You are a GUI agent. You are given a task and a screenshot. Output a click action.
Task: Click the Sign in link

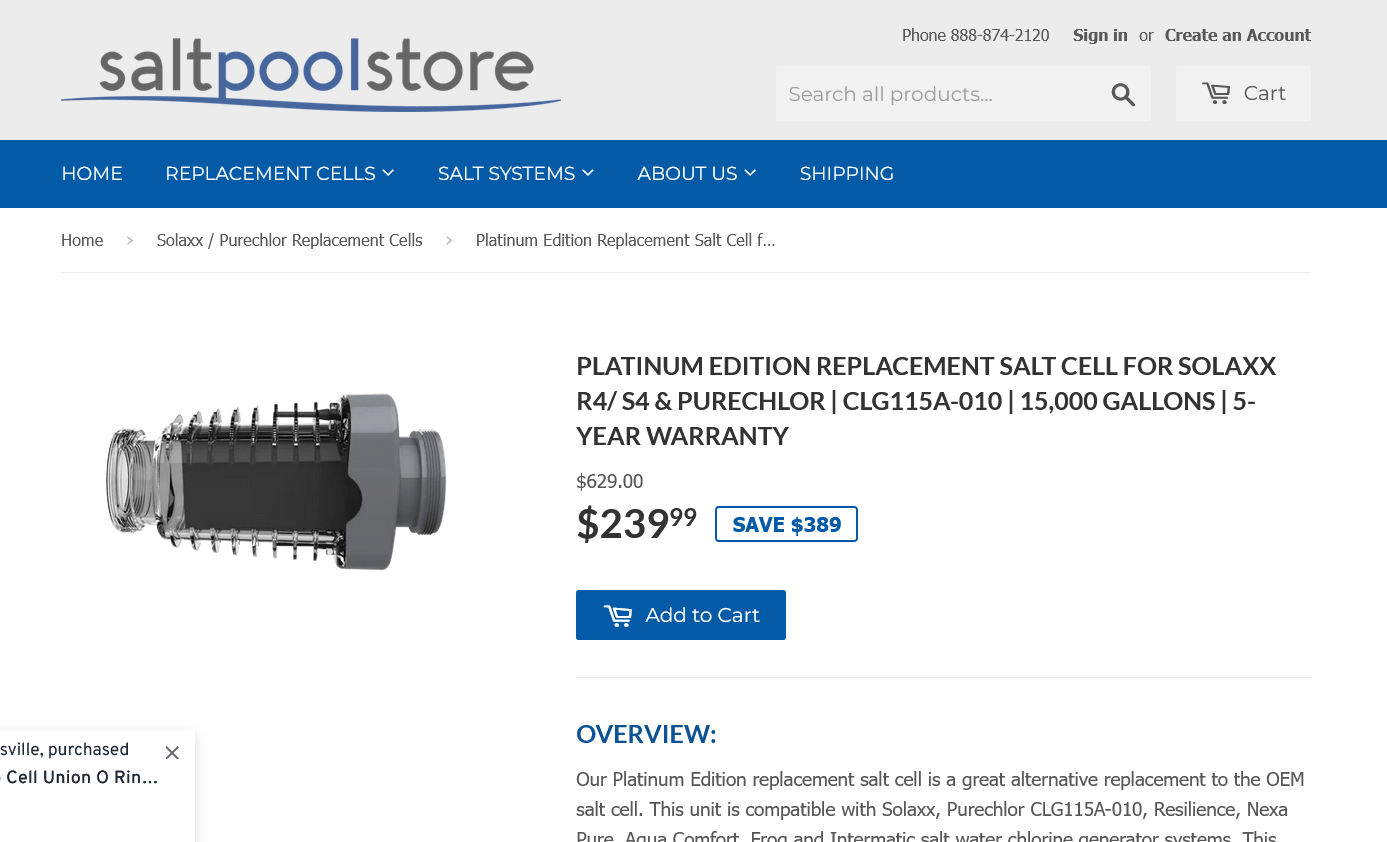pos(1100,35)
